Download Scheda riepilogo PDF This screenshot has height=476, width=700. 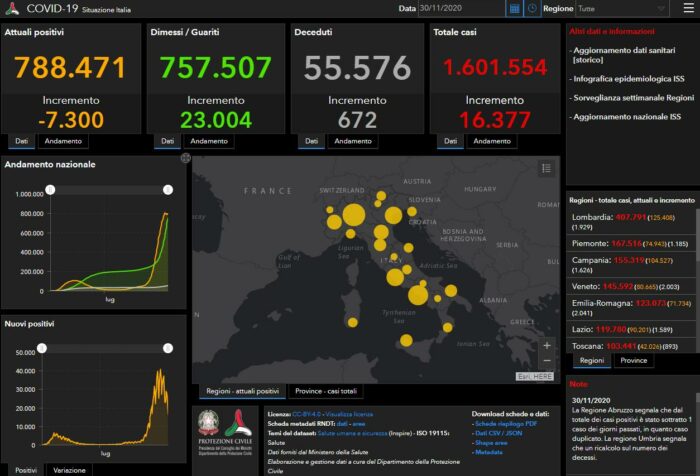coord(508,423)
